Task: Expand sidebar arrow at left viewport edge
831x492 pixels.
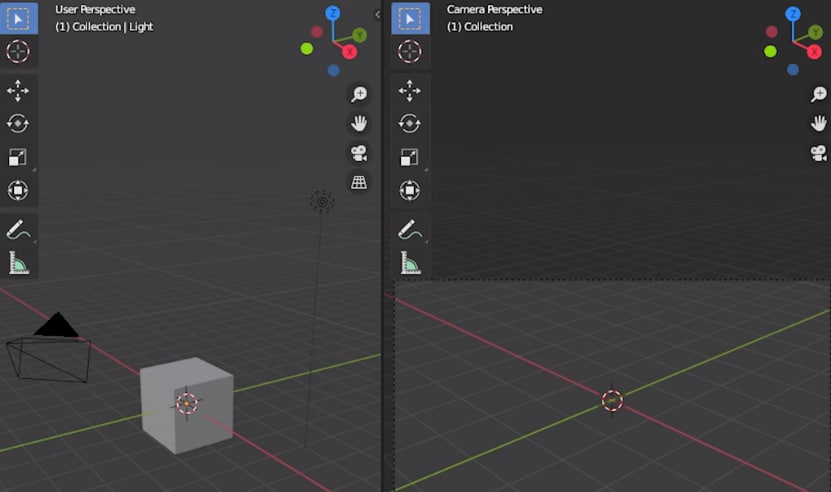Action: [377, 15]
